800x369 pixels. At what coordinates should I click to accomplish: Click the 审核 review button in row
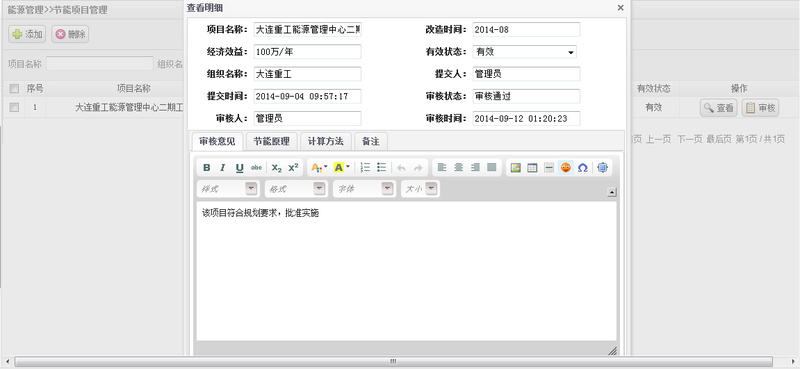(760, 108)
